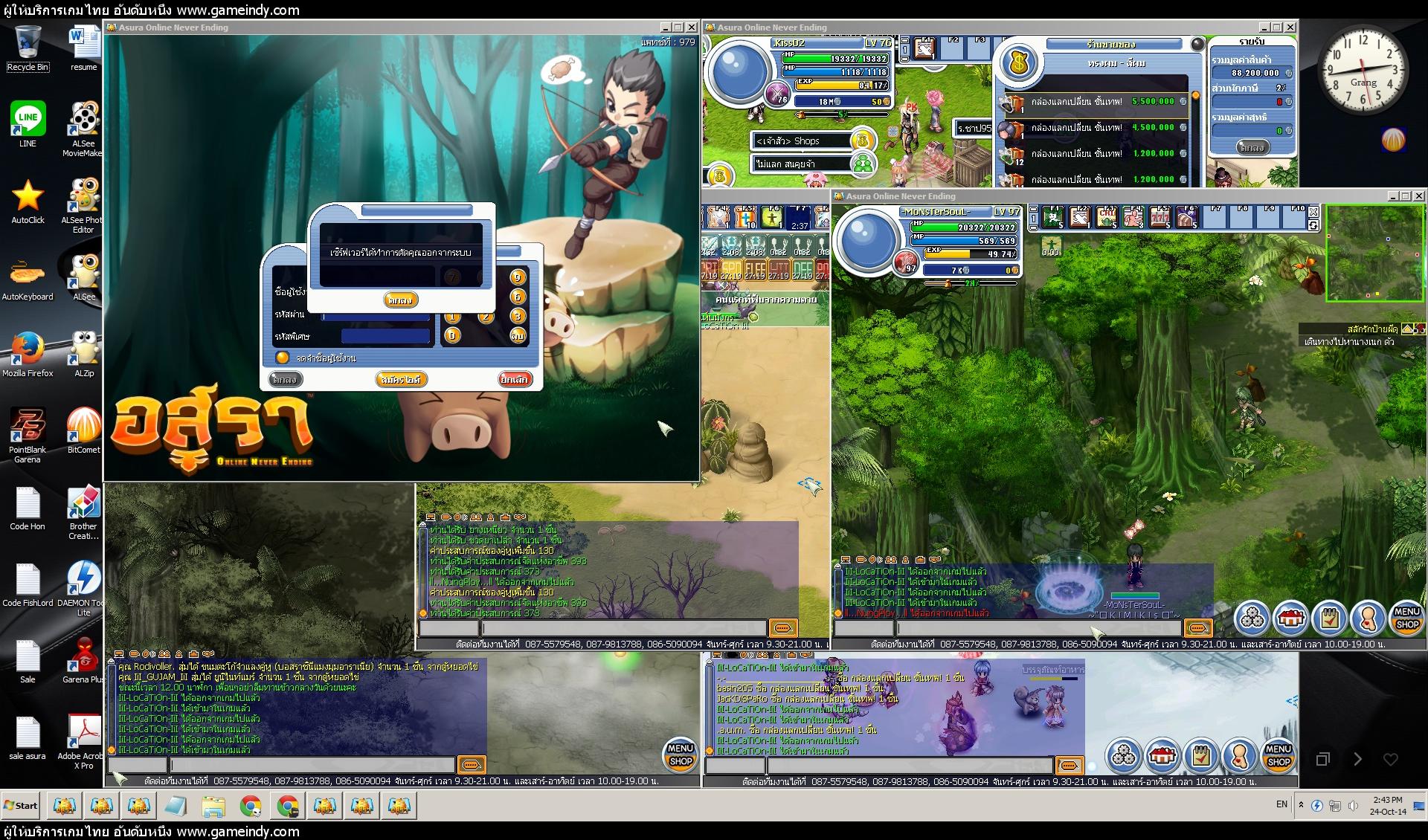Viewport: 1428px width, 840px height.
Task: Use the F2 skill slot in MoNsTerSouL window
Action: tap(1080, 216)
